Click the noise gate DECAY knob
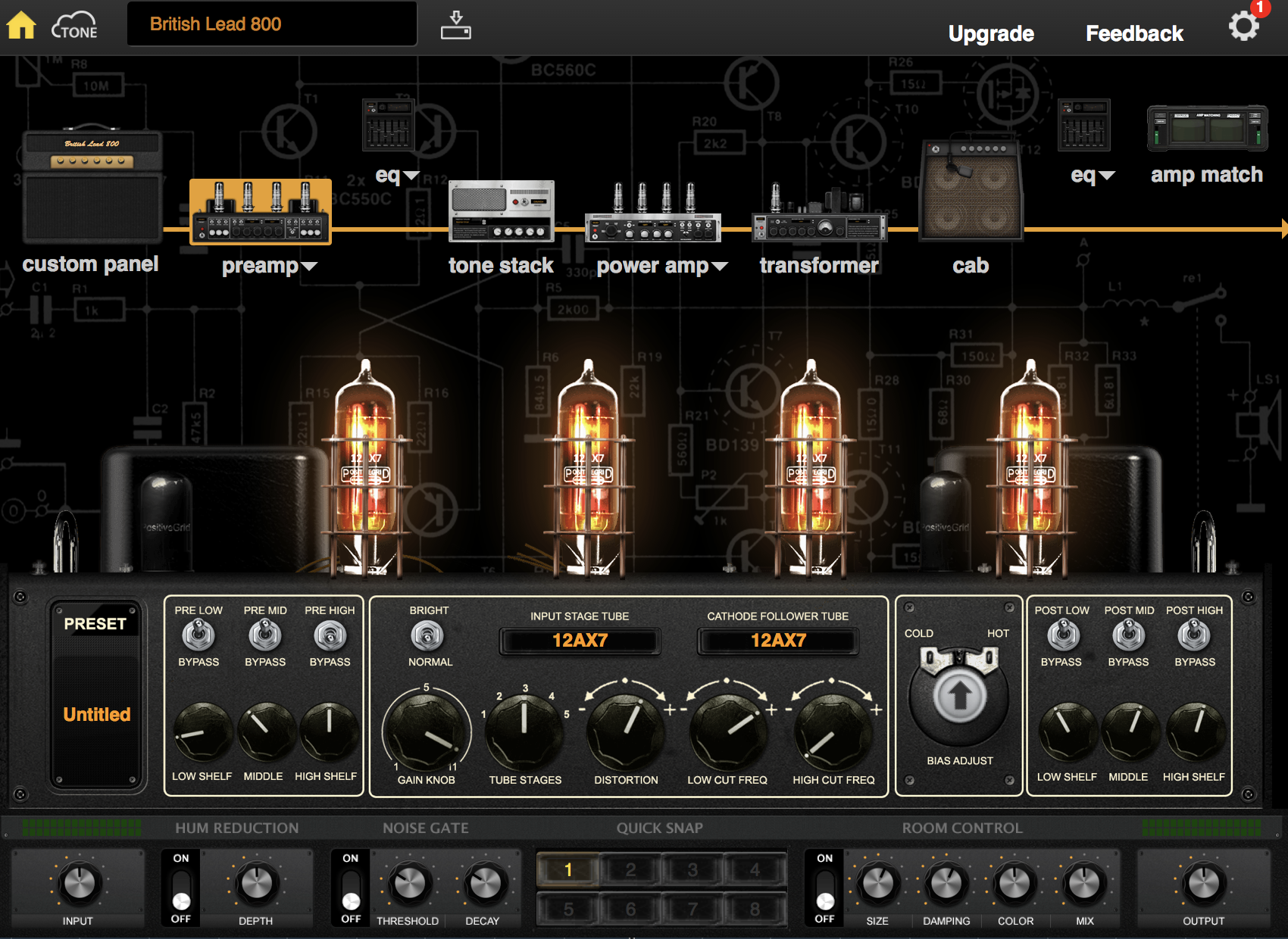This screenshot has width=1288, height=939. click(x=485, y=883)
